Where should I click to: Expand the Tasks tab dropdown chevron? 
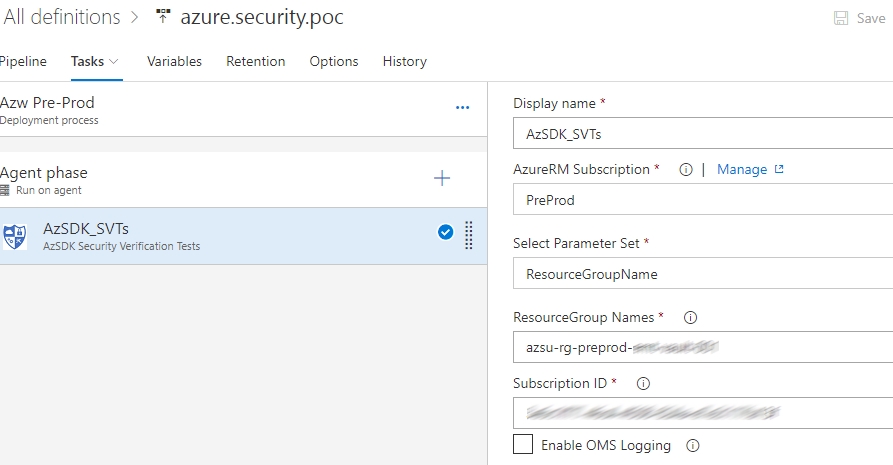click(113, 62)
